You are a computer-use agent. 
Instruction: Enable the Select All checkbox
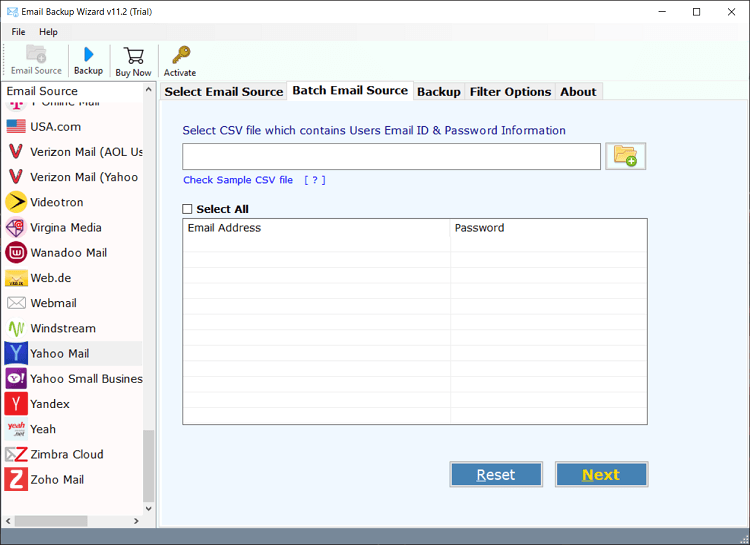tap(187, 209)
